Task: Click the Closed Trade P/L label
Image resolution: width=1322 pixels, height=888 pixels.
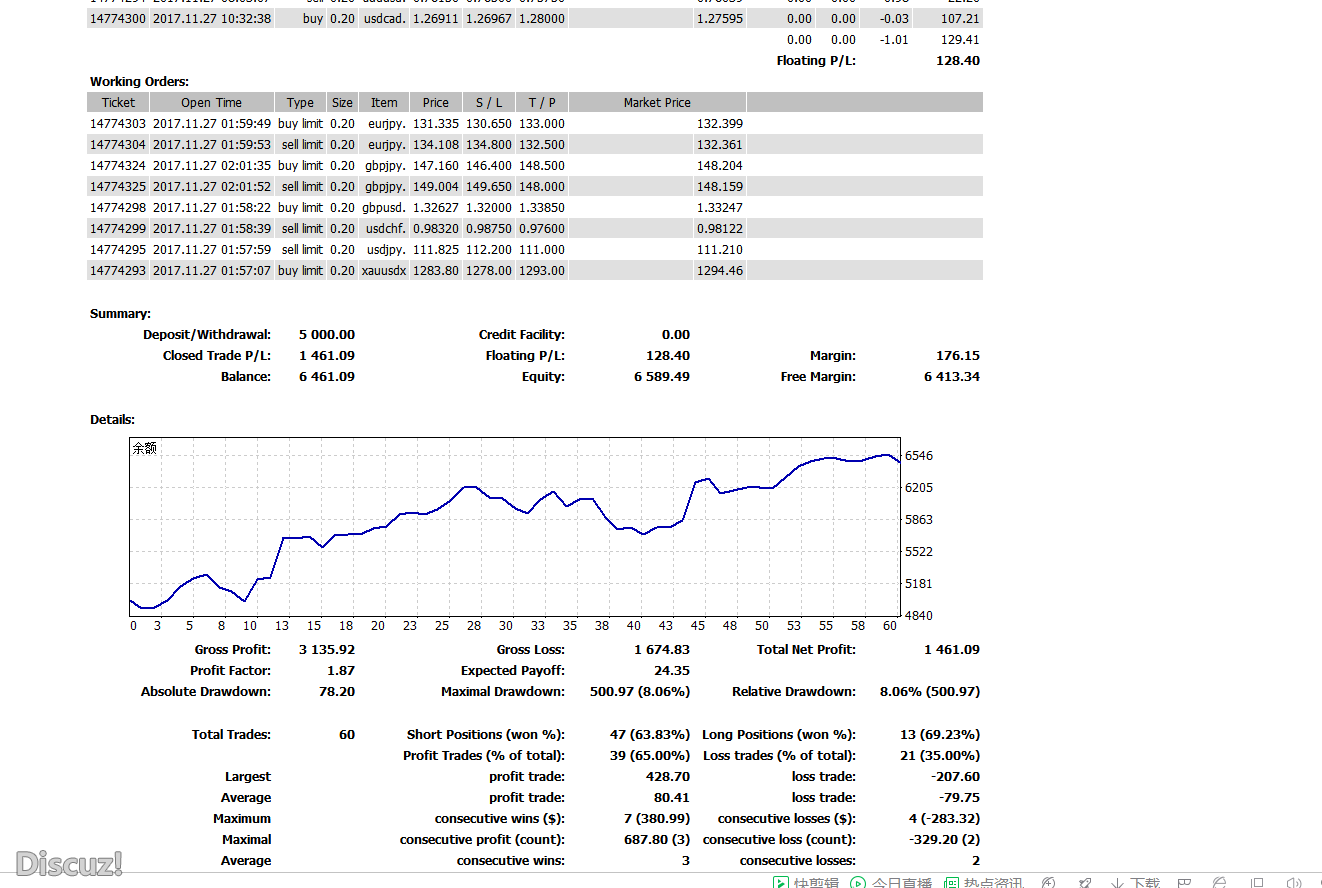Action: 217,355
